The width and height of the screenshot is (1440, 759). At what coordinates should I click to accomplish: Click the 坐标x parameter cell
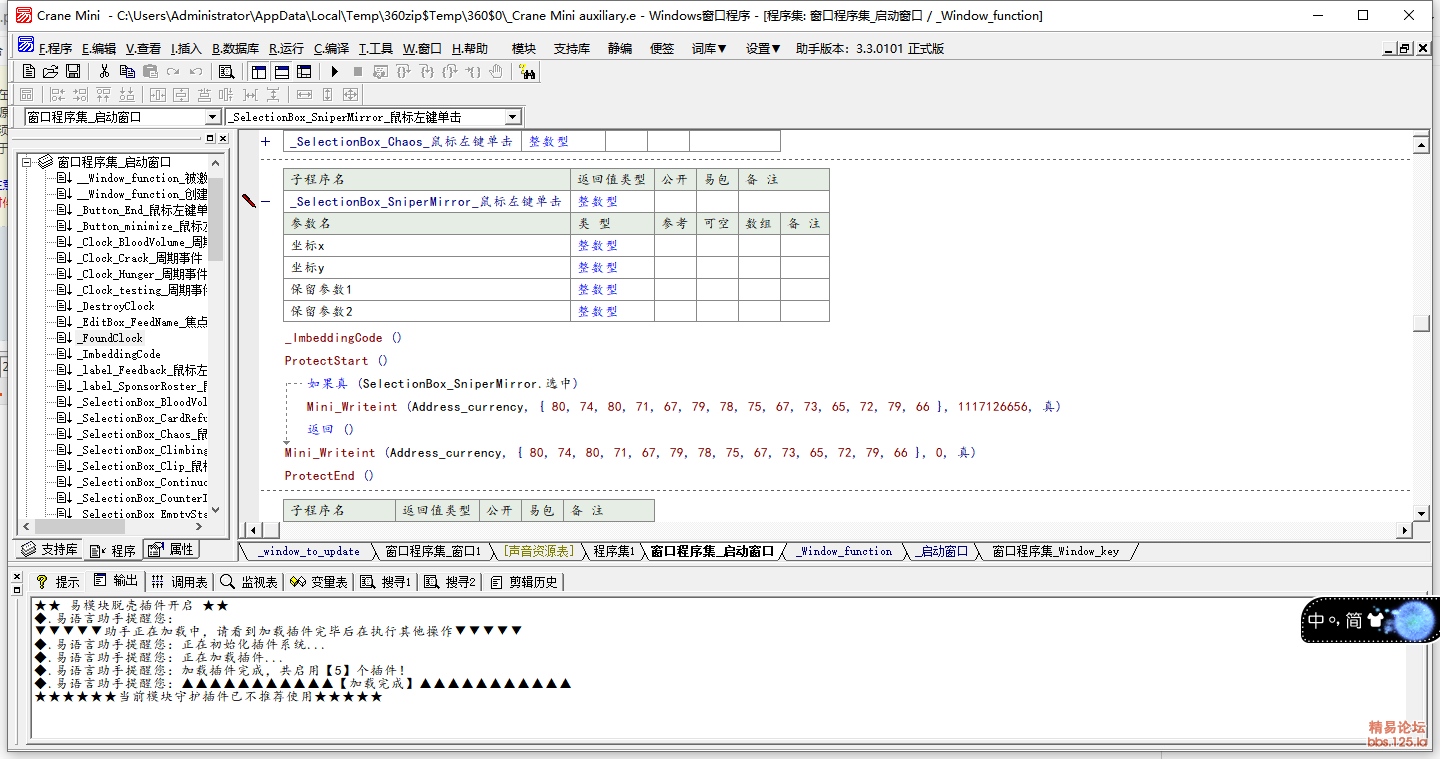[427, 245]
